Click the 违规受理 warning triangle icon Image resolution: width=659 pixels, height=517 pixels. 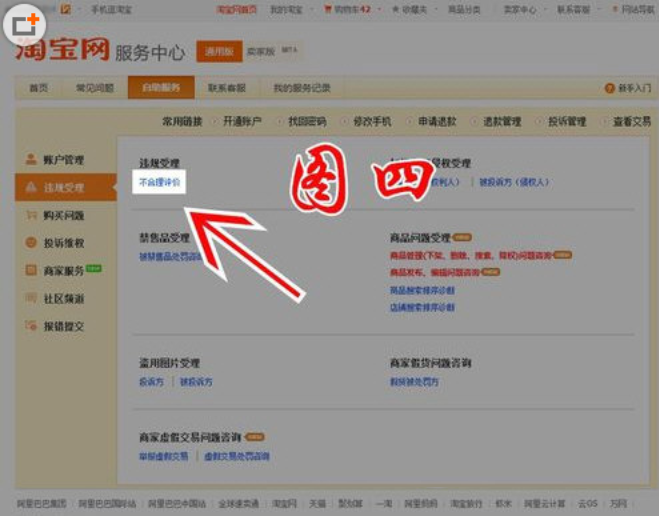coord(31,187)
